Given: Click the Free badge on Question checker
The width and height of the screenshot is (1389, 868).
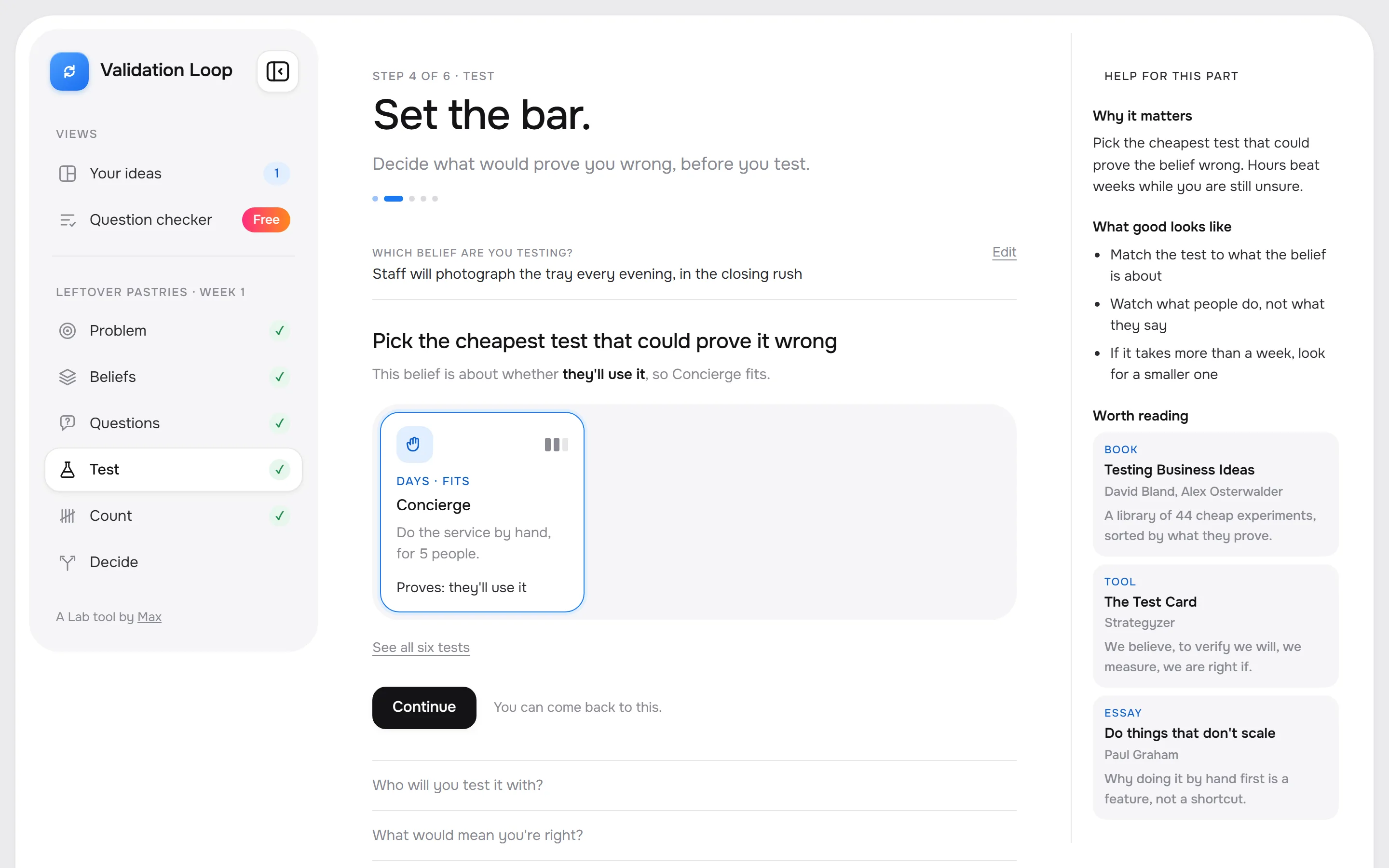Looking at the screenshot, I should (266, 220).
